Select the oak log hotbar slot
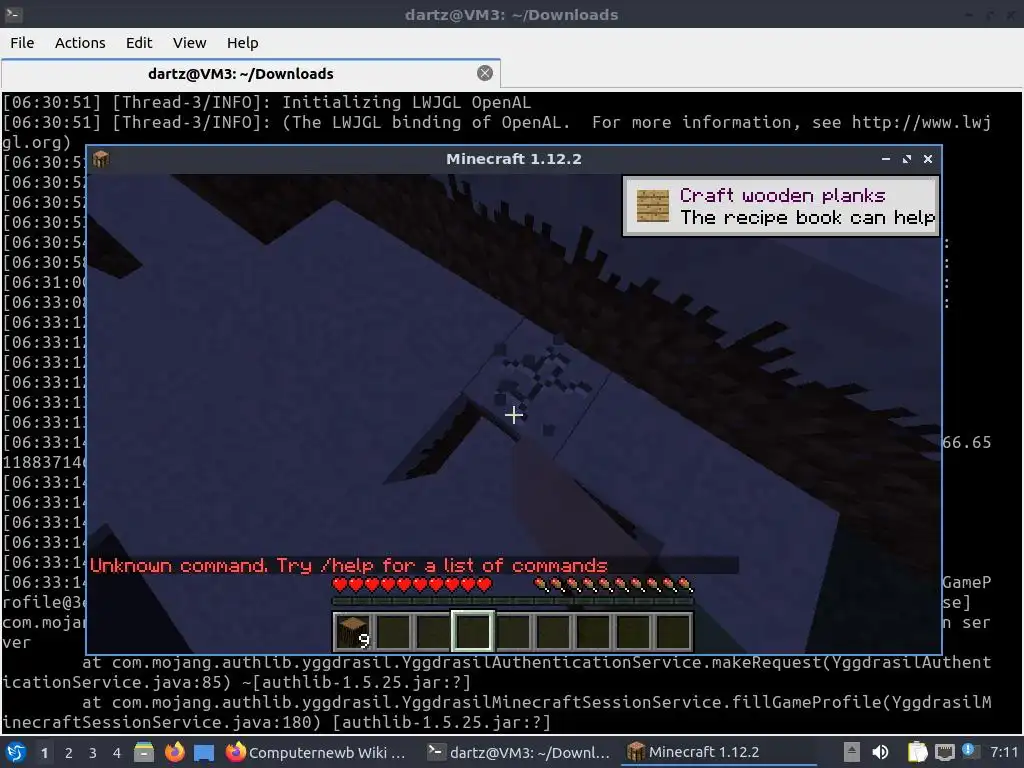This screenshot has width=1024, height=768. 353,632
